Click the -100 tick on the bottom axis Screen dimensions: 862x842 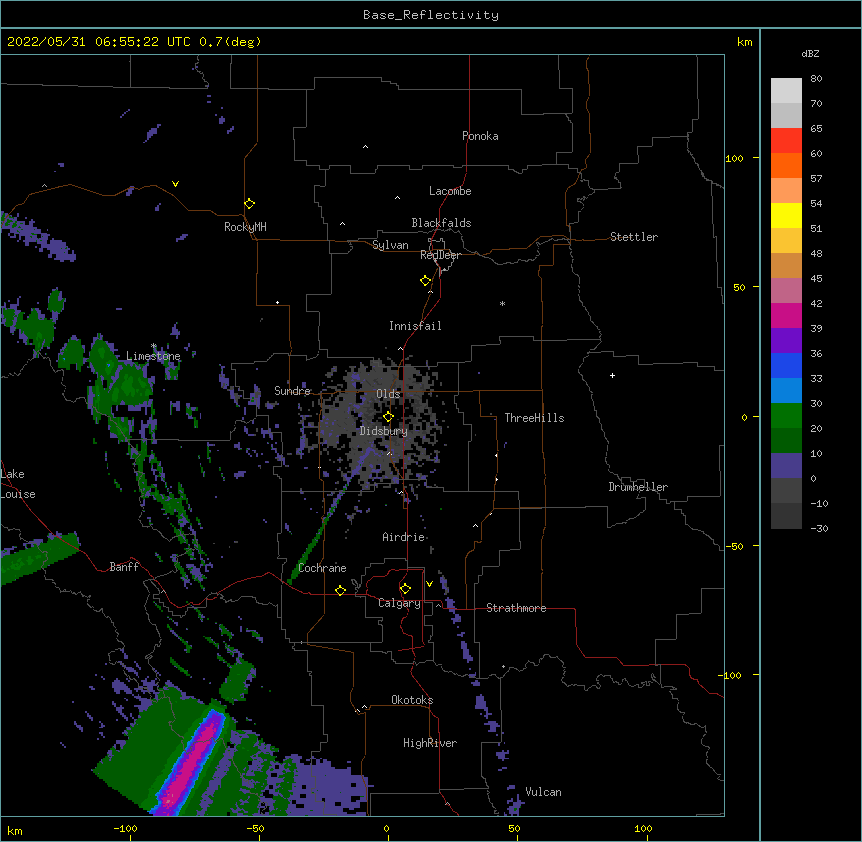tap(125, 828)
